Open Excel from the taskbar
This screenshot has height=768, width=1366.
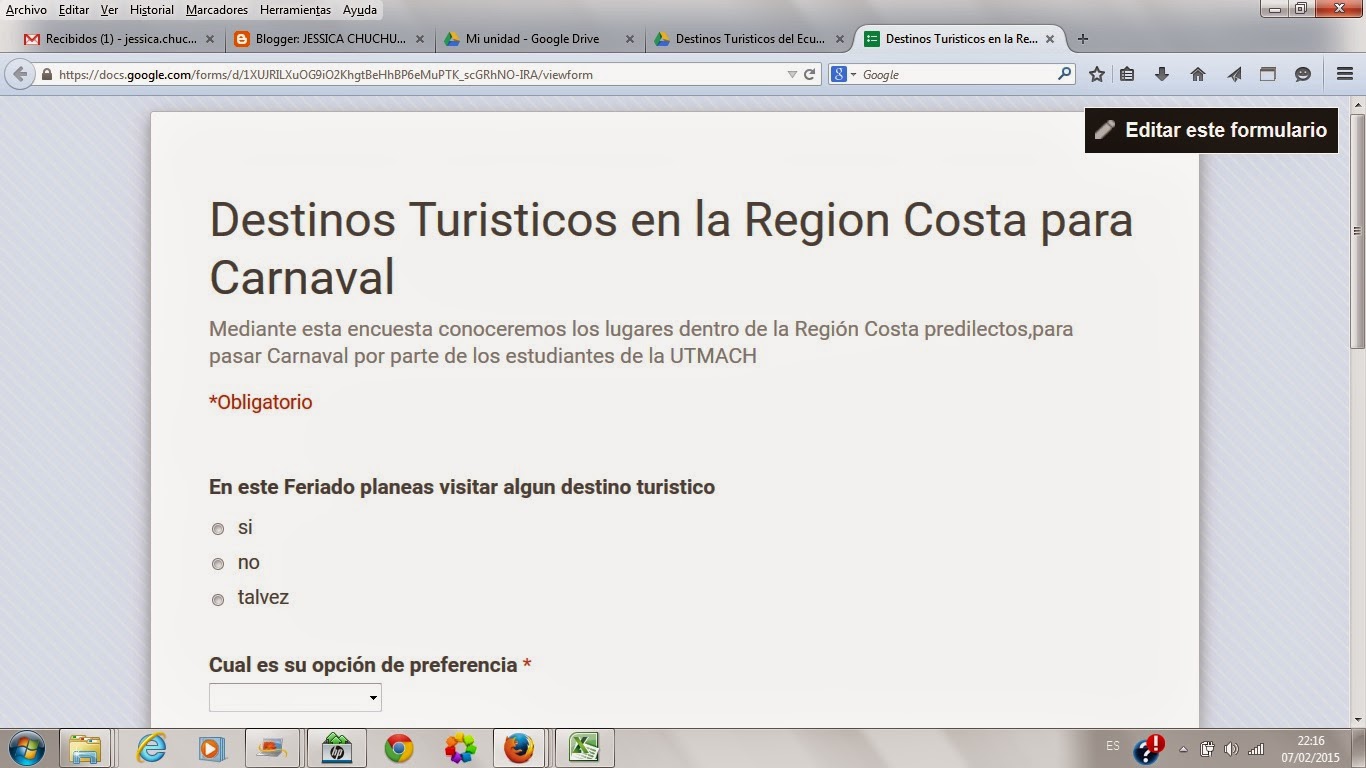(584, 748)
